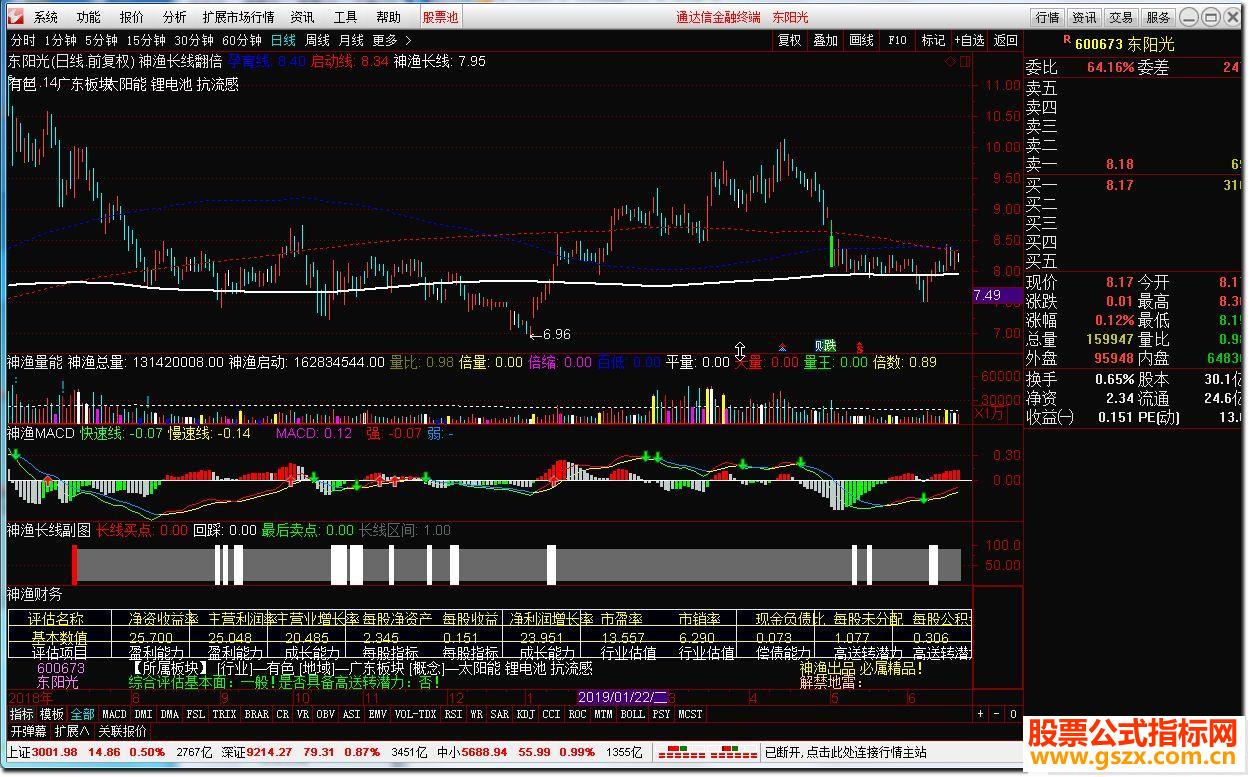
Task: Apply the FSL indicator
Action: [x=196, y=714]
